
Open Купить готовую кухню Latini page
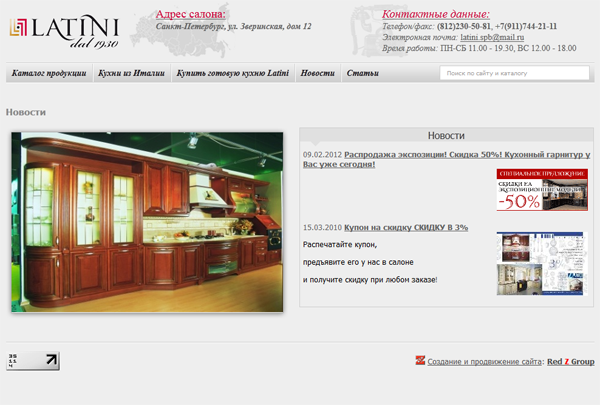pyautogui.click(x=233, y=73)
